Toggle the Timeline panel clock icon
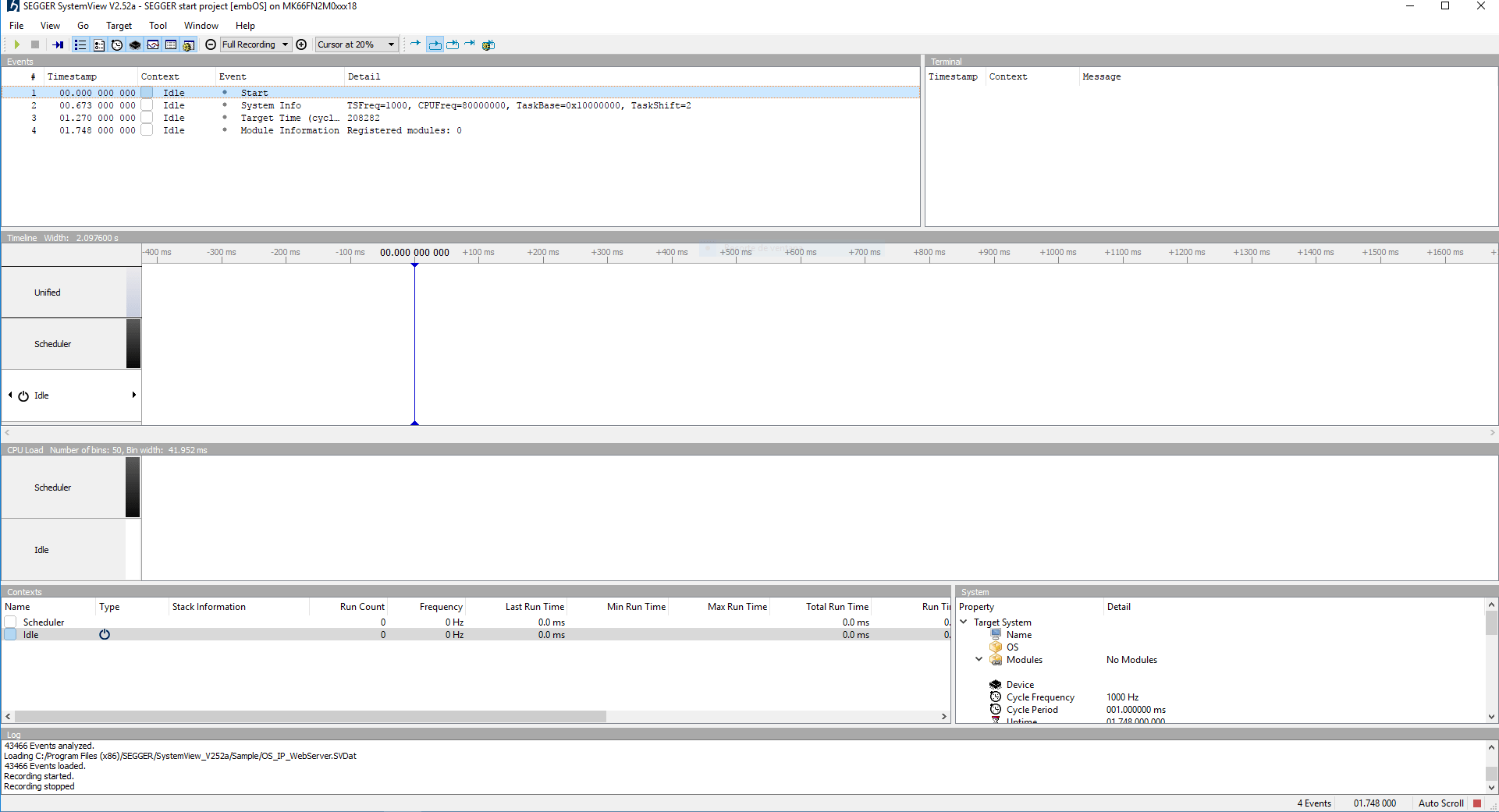The height and width of the screenshot is (812, 1499). tap(116, 44)
